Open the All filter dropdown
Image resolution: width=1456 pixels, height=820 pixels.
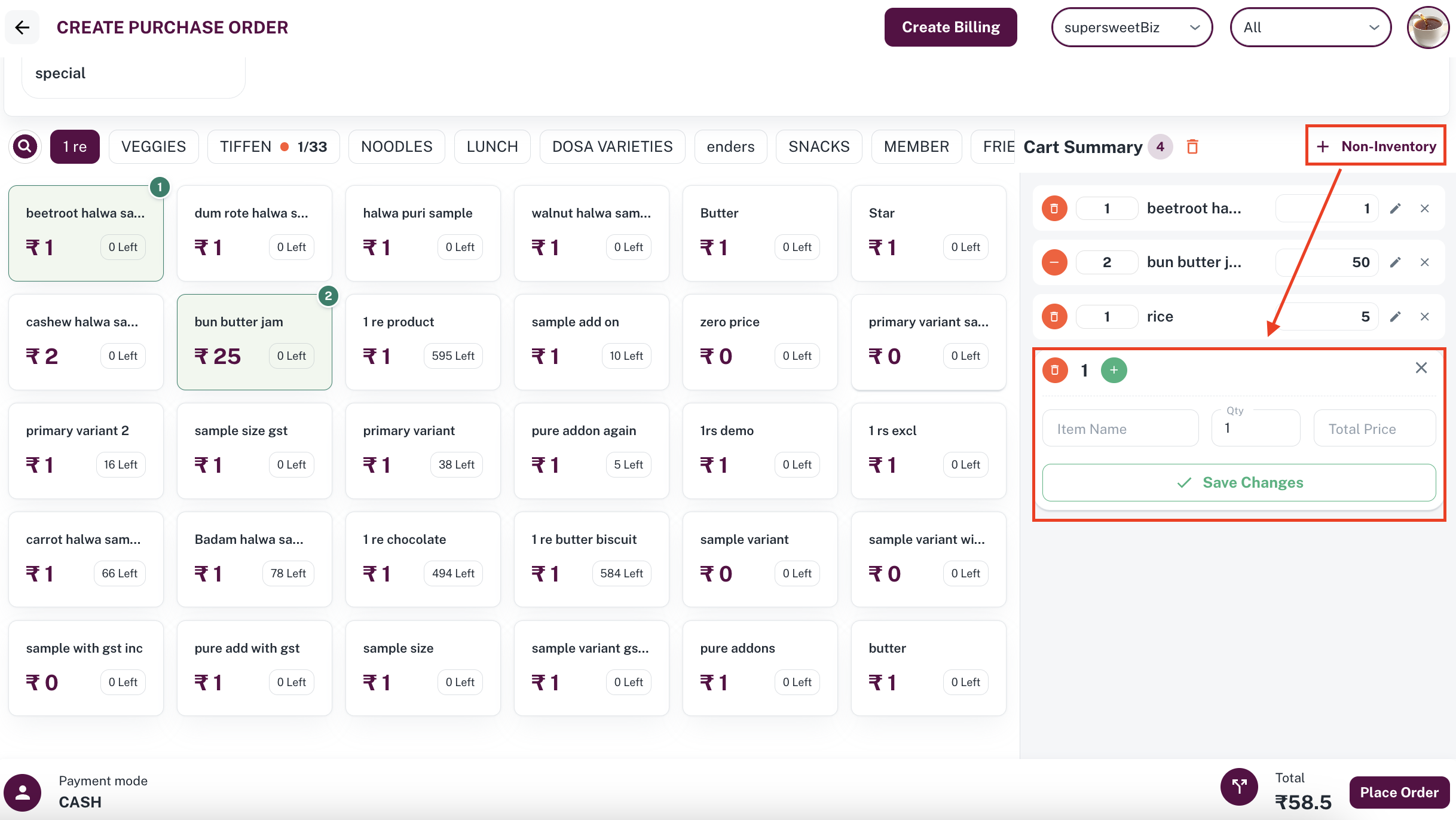[1310, 27]
